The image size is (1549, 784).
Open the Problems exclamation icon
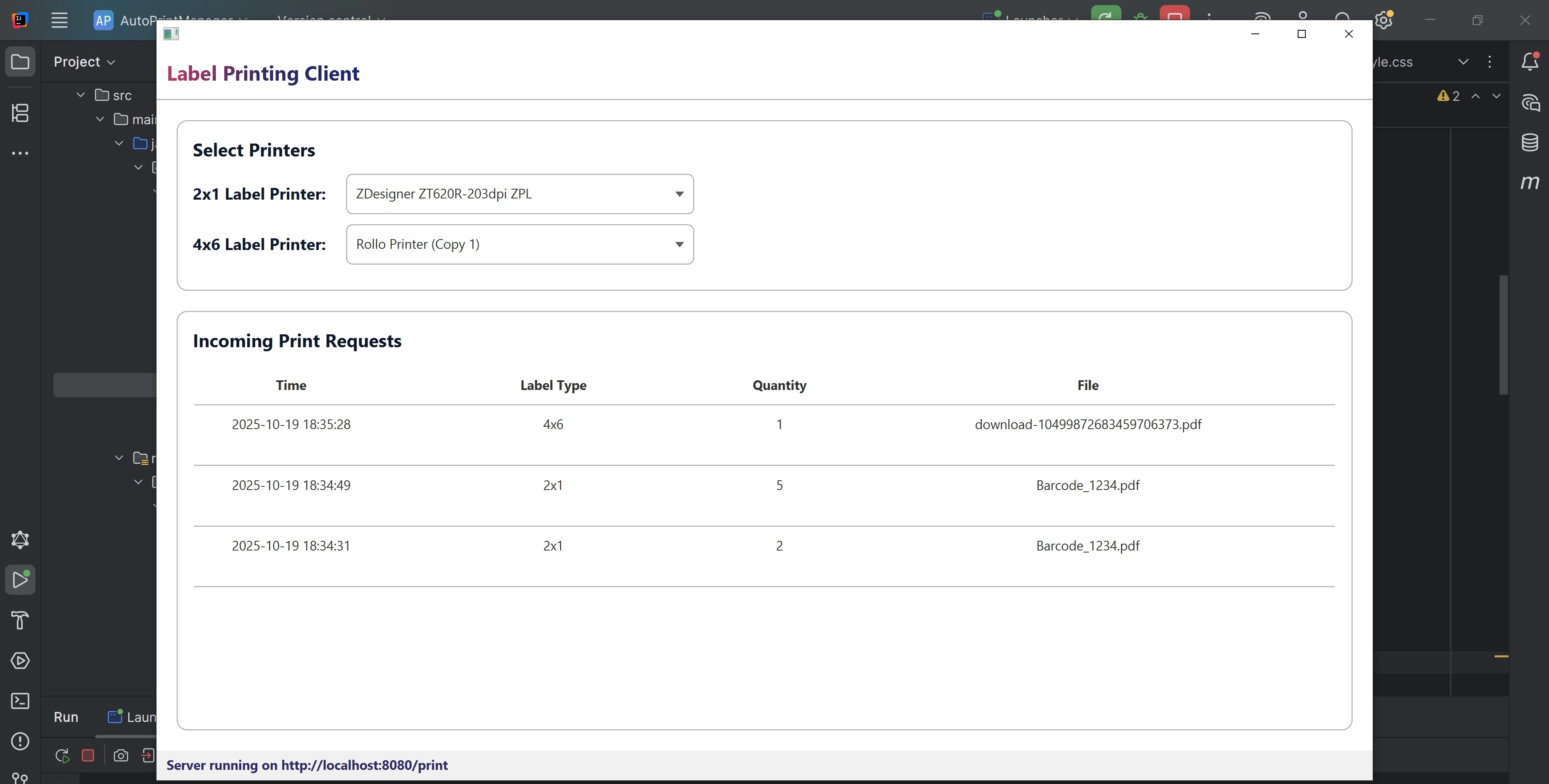[20, 741]
